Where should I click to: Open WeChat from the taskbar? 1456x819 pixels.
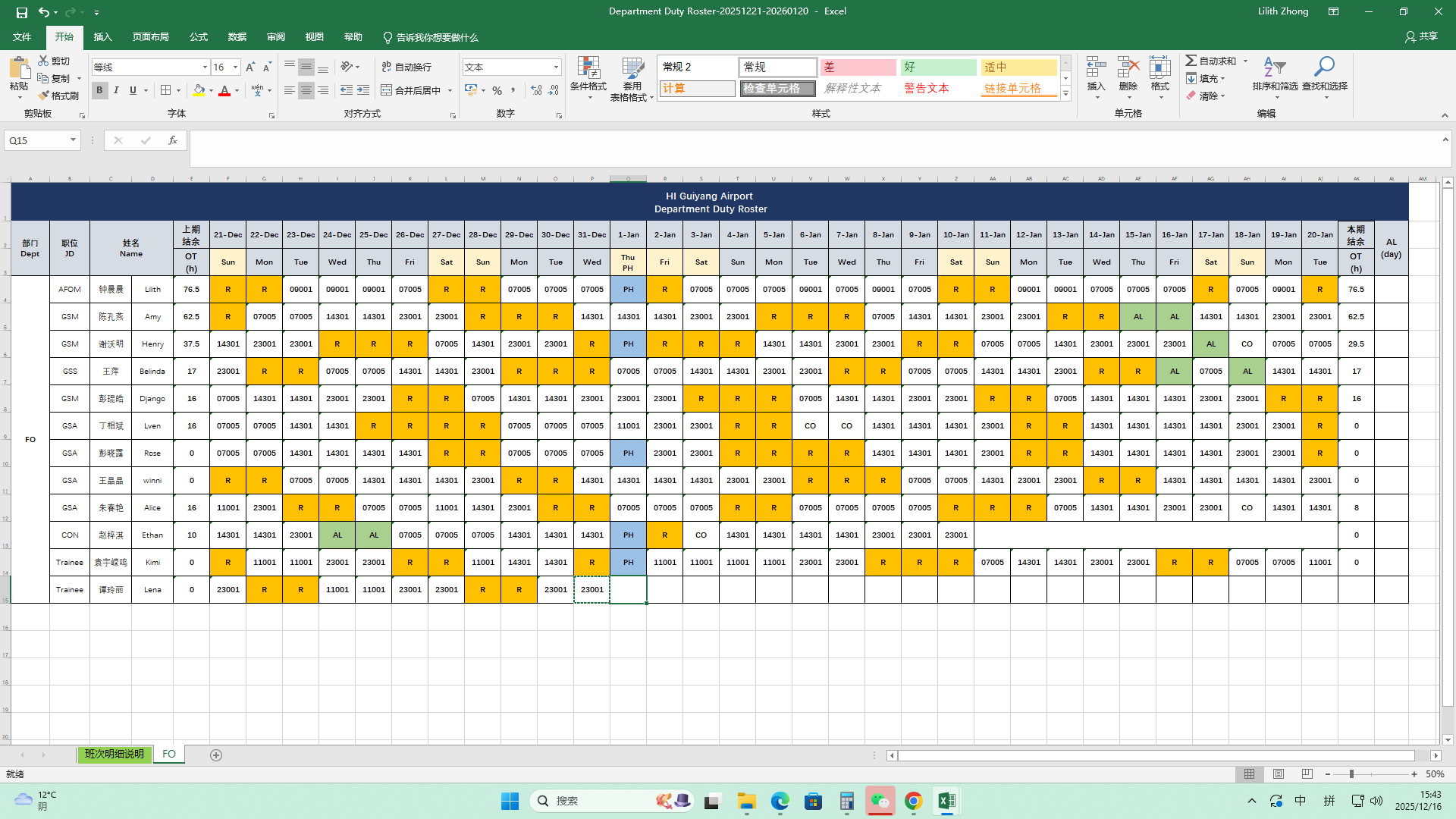(880, 801)
